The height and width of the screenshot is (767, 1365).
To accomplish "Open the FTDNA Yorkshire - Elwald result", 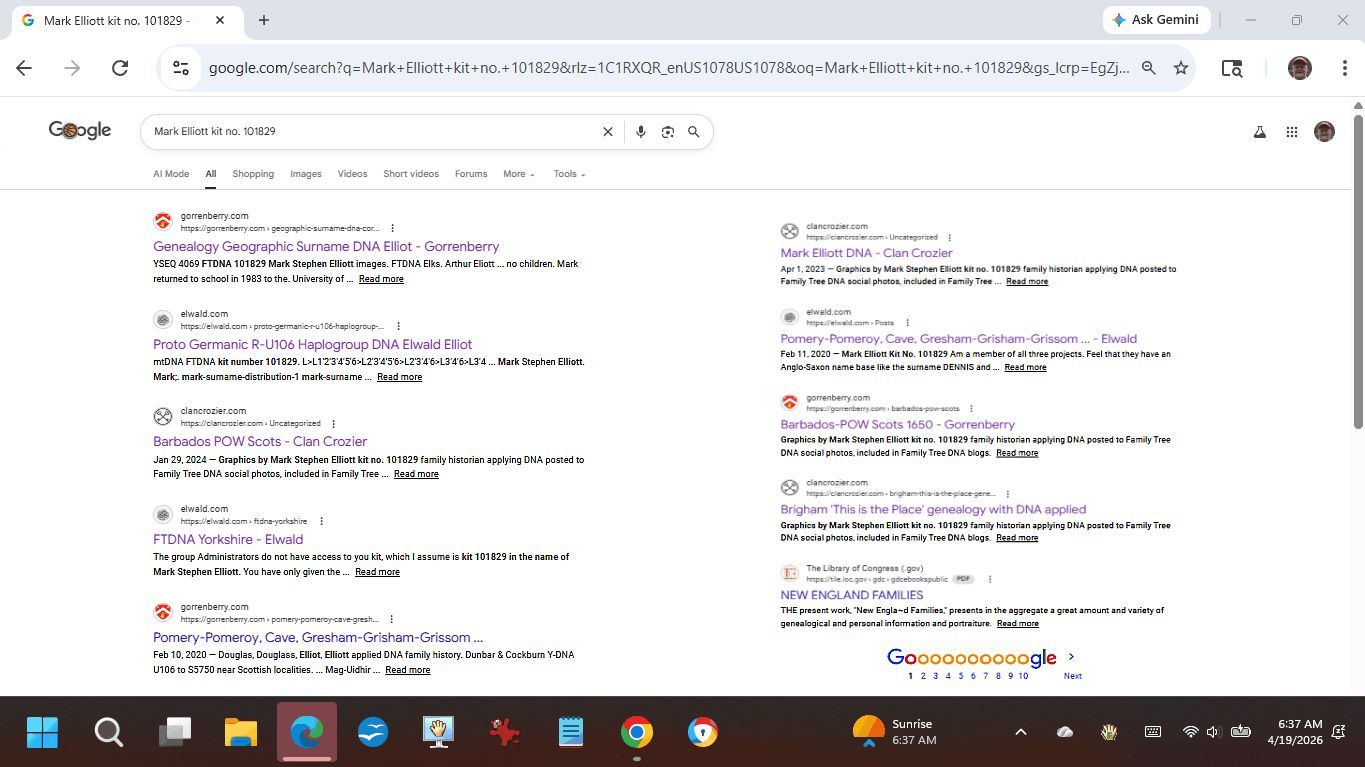I will pos(228,539).
